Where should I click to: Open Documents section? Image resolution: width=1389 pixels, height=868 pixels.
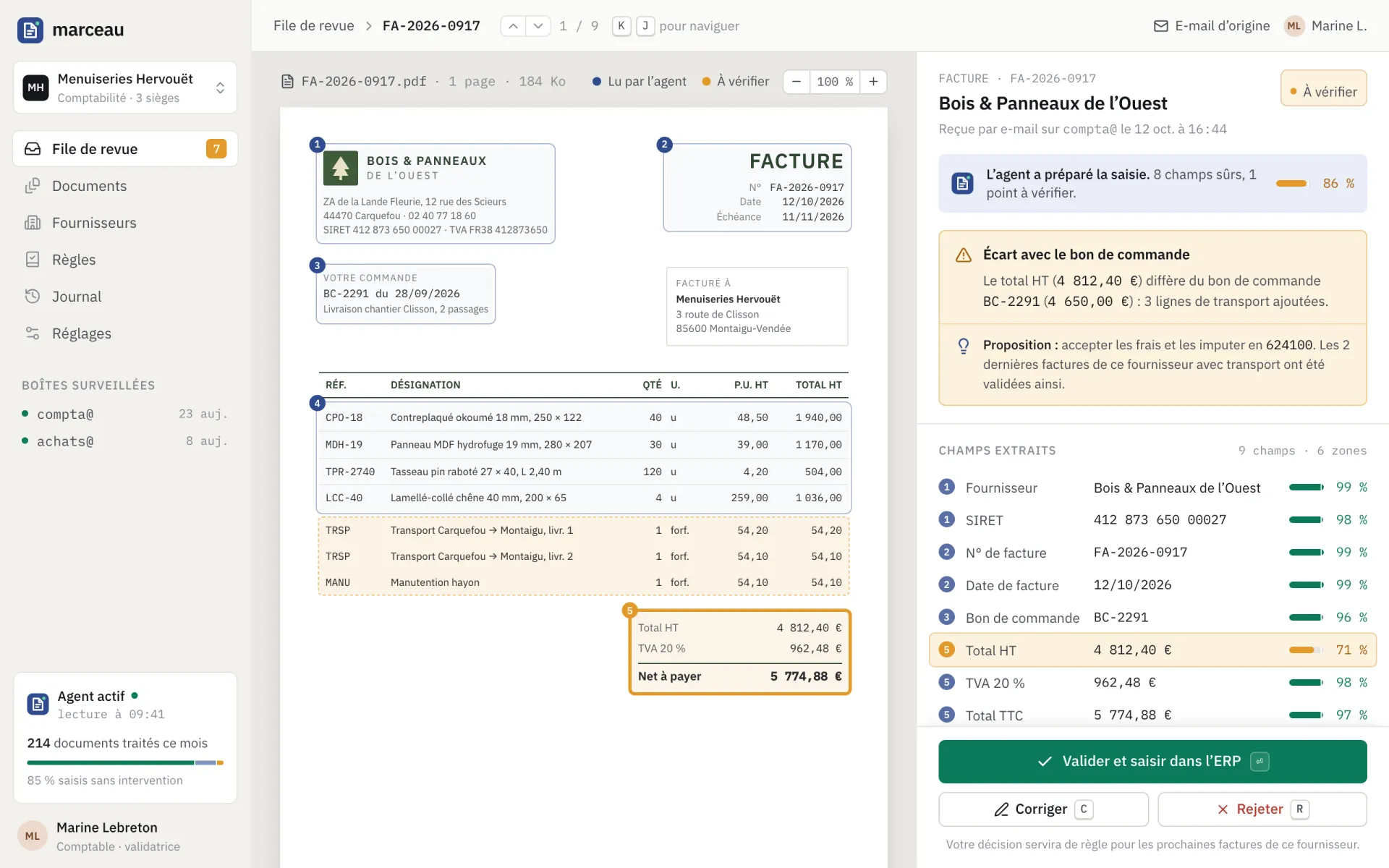125,186
